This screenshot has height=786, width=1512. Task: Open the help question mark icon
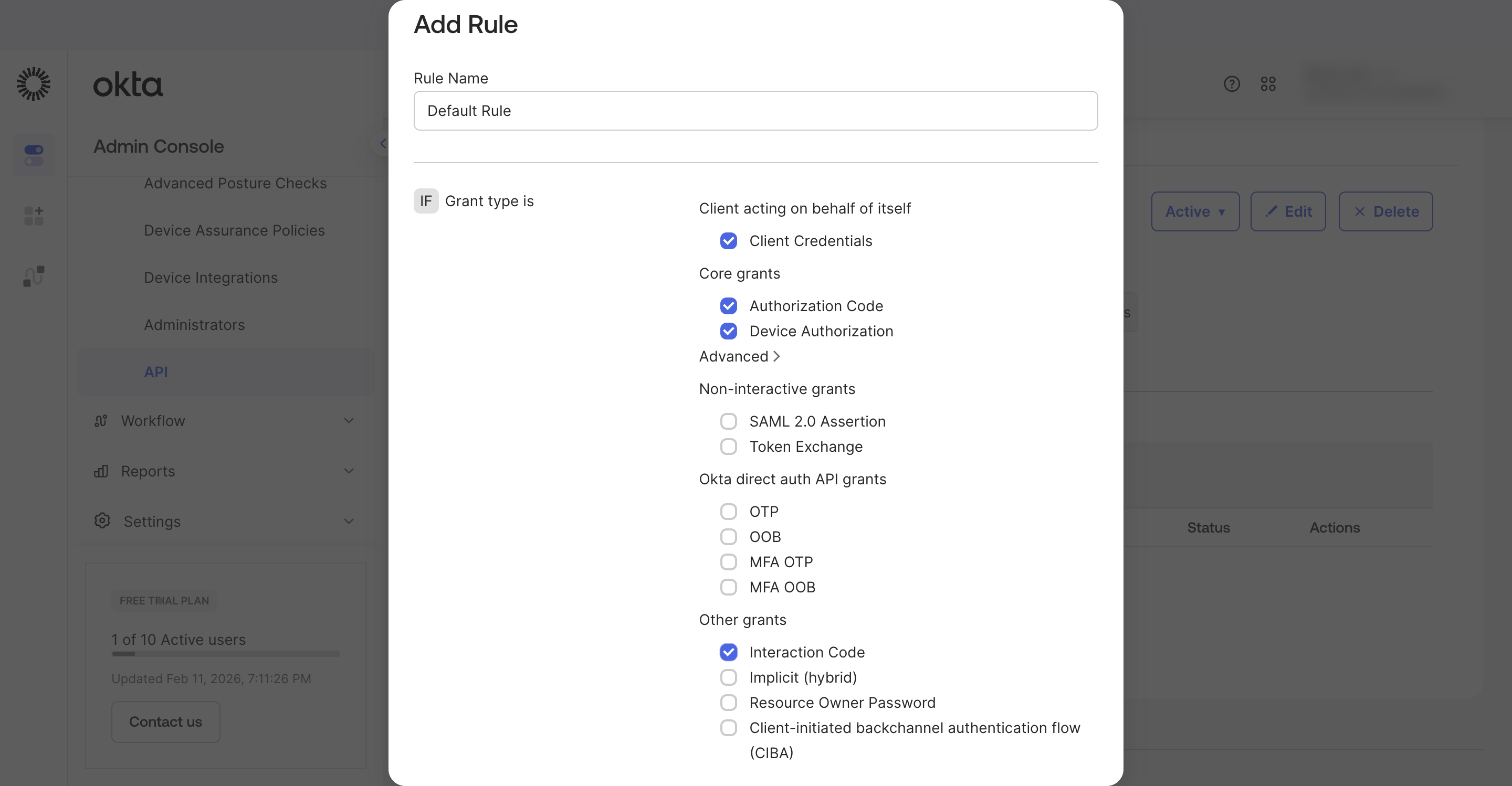[x=1232, y=84]
